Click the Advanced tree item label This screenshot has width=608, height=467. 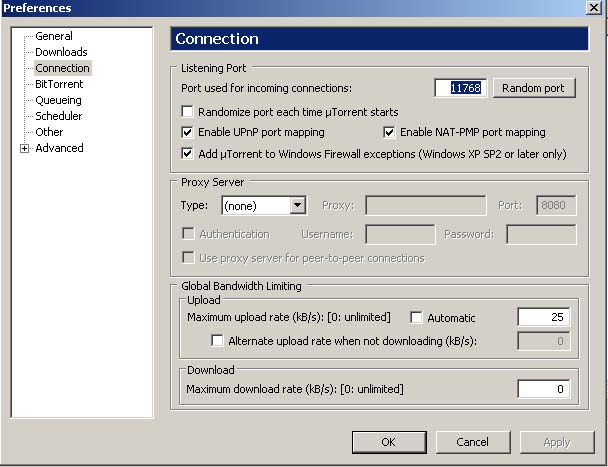pyautogui.click(x=59, y=148)
